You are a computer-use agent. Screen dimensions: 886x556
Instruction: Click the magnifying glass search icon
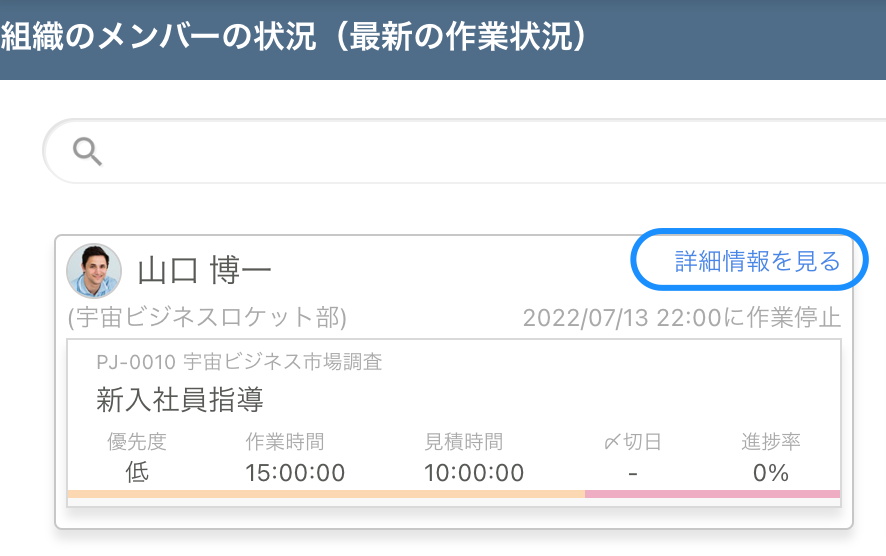tap(88, 151)
